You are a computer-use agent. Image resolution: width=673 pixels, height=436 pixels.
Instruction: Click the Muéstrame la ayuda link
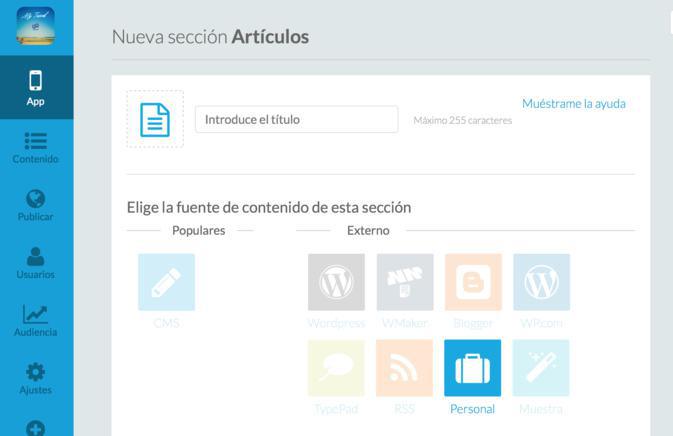click(x=573, y=103)
